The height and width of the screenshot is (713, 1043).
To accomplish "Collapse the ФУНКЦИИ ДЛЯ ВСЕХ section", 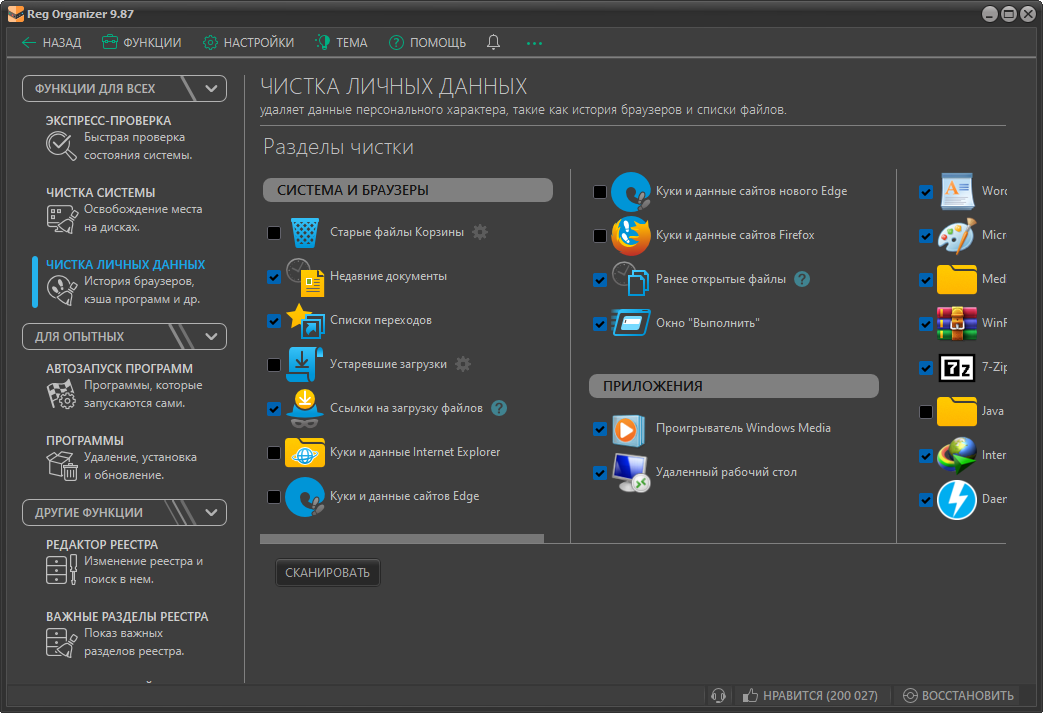I will 211,88.
